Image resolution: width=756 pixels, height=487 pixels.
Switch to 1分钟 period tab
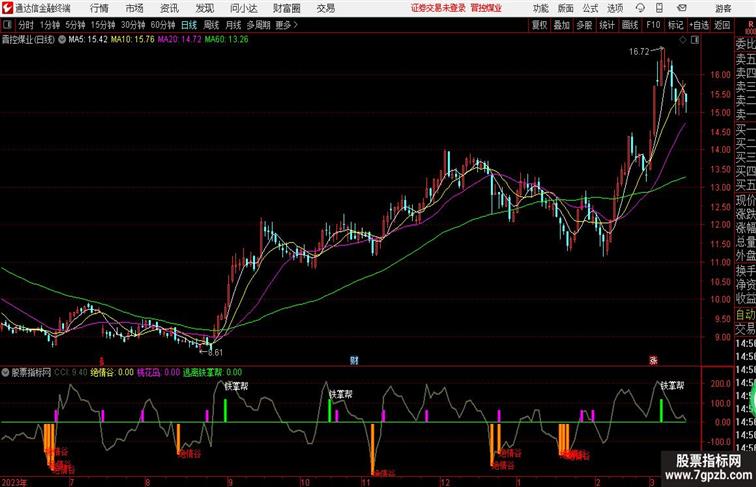tap(50, 25)
